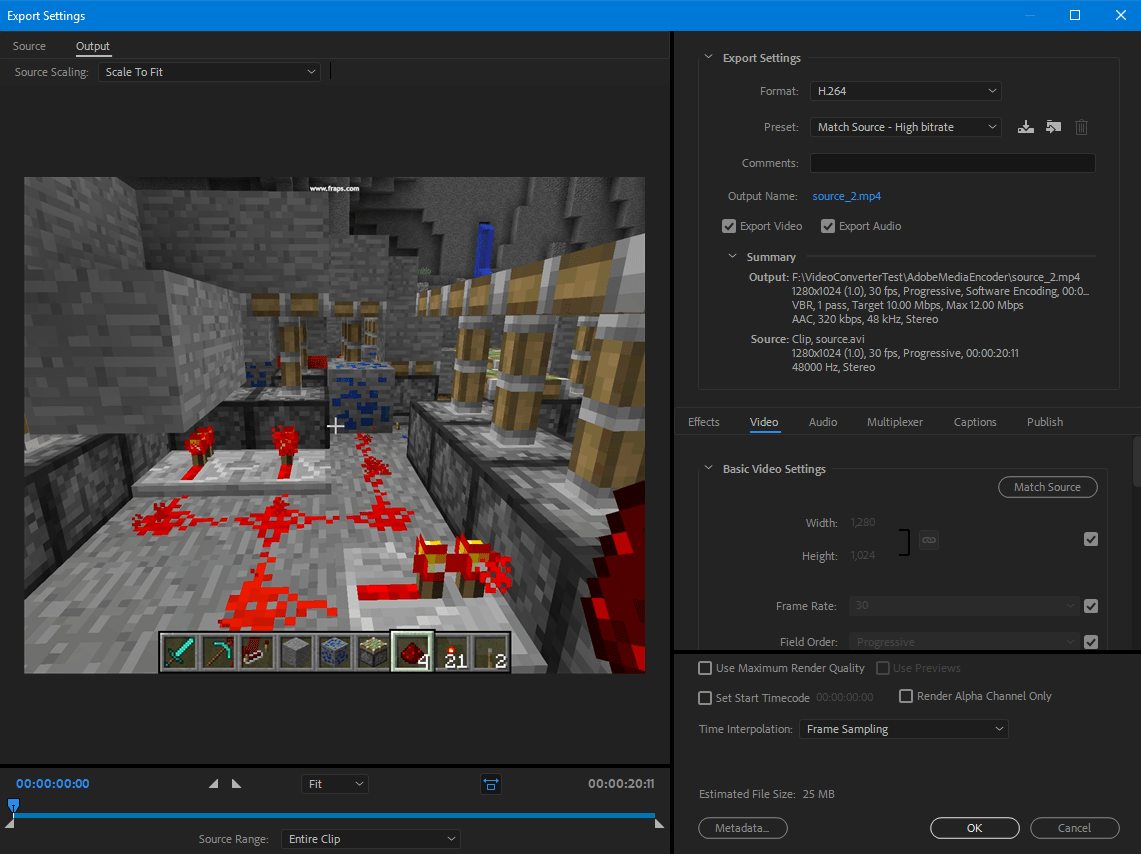Open the Source Range dropdown
1141x854 pixels.
coord(371,839)
